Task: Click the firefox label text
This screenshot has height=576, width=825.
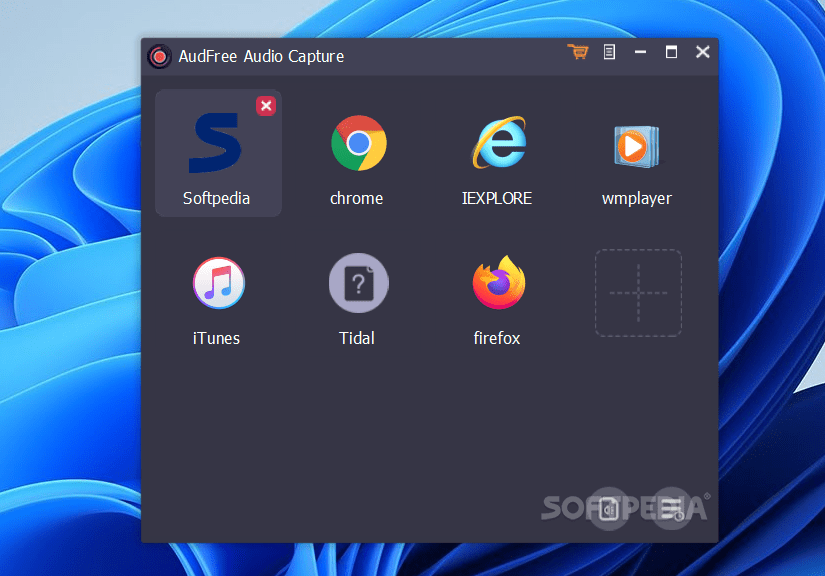Action: click(x=497, y=338)
